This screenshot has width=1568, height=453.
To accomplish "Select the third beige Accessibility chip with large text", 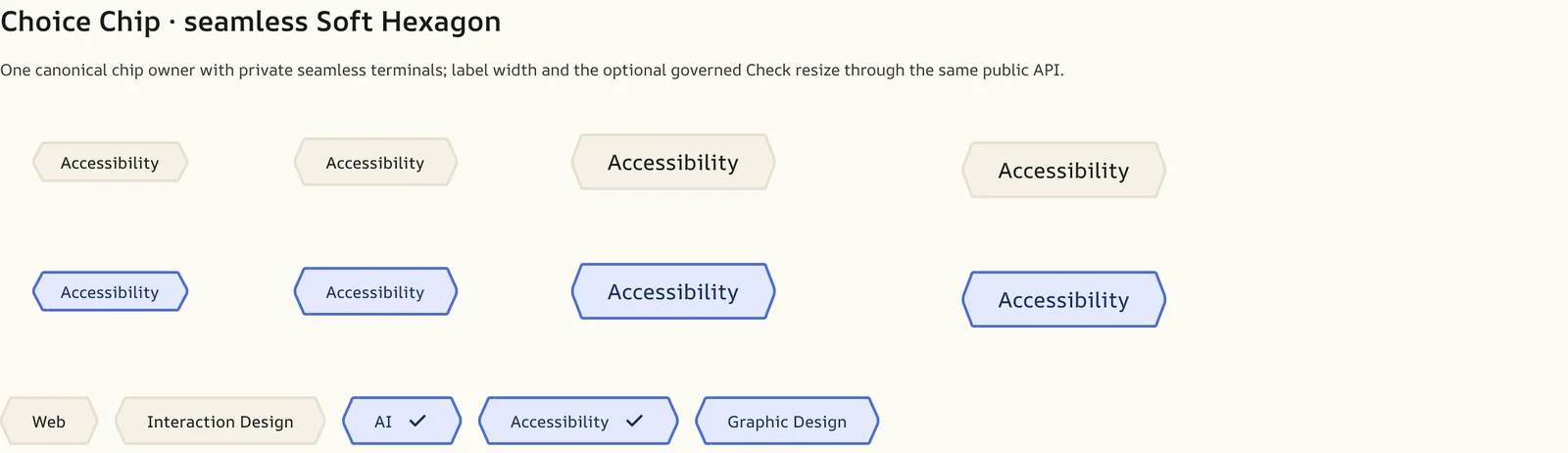I will (x=673, y=162).
